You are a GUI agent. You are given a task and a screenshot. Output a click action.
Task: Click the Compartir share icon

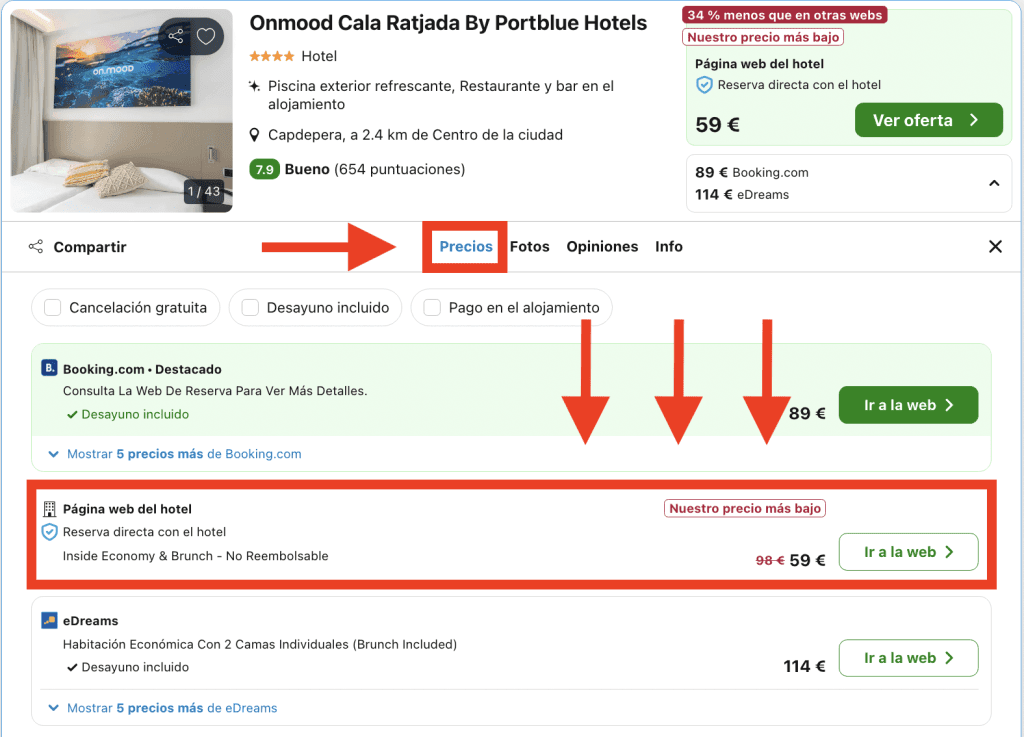pyautogui.click(x=36, y=247)
